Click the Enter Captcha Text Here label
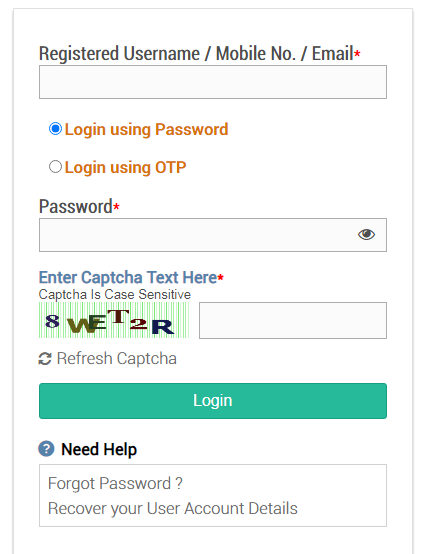 128,277
